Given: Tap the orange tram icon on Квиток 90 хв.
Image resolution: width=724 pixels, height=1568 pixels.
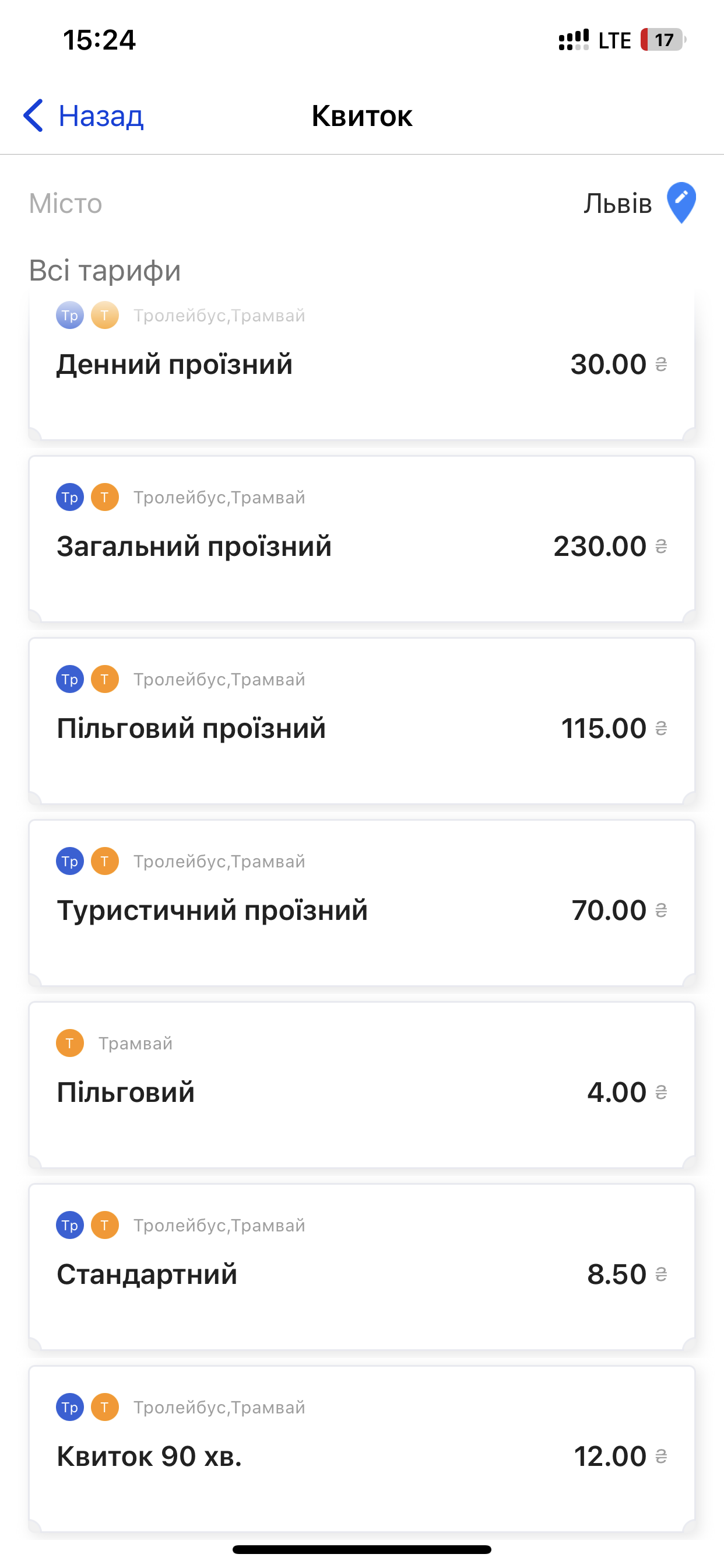Looking at the screenshot, I should coord(105,1408).
